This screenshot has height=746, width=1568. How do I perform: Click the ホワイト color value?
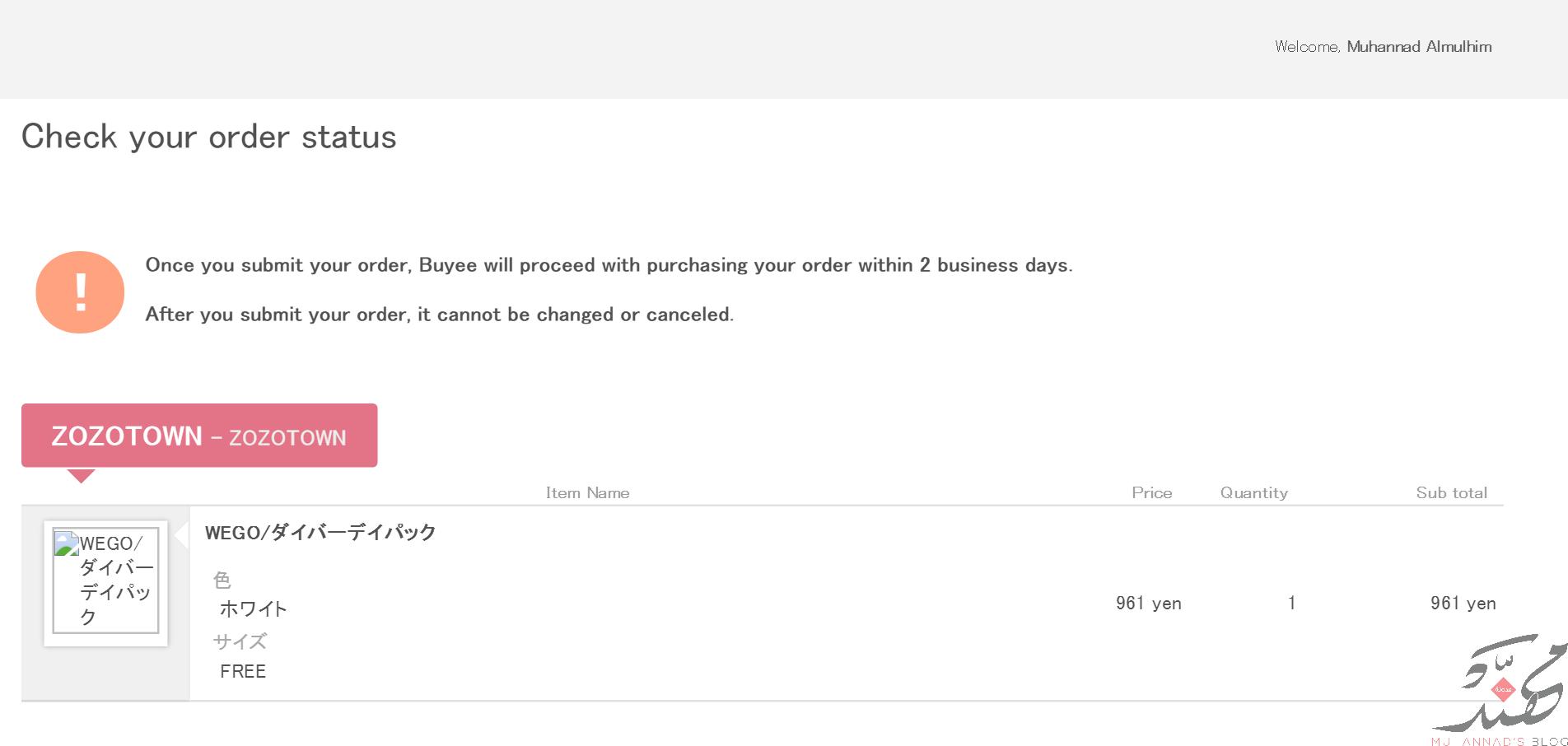pos(254,609)
